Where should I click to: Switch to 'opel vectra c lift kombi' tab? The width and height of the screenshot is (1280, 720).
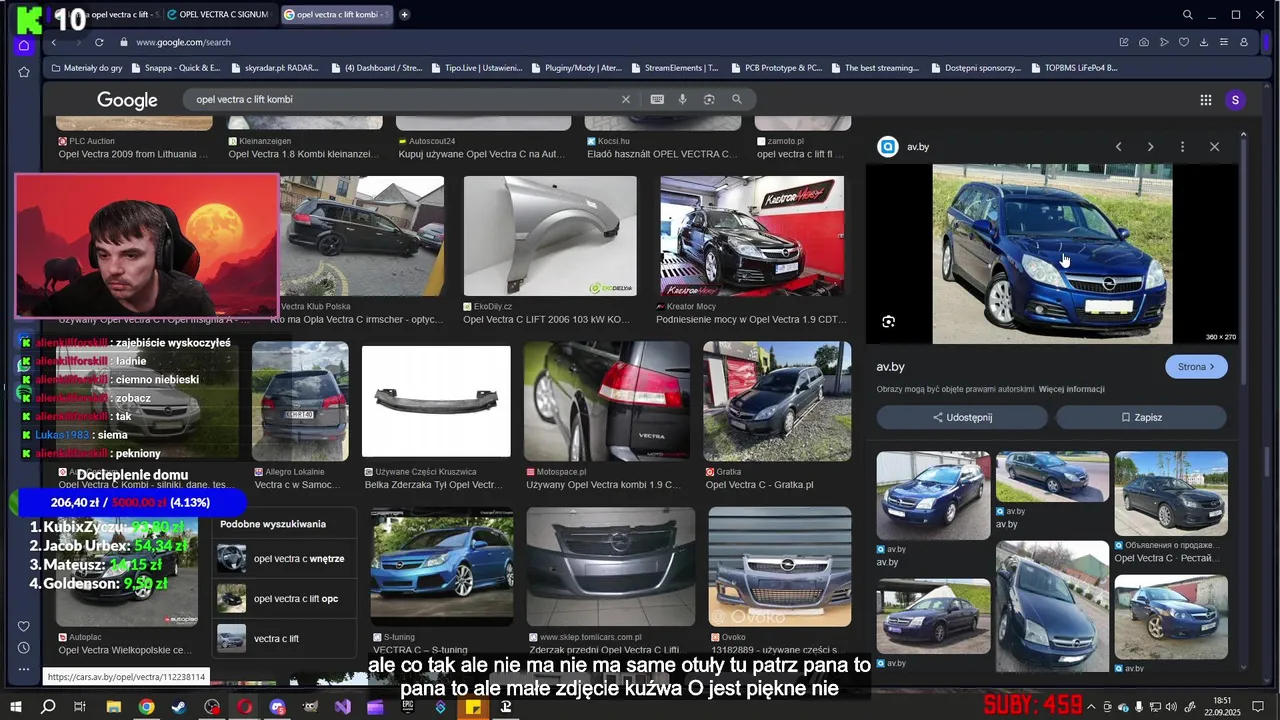tap(336, 15)
